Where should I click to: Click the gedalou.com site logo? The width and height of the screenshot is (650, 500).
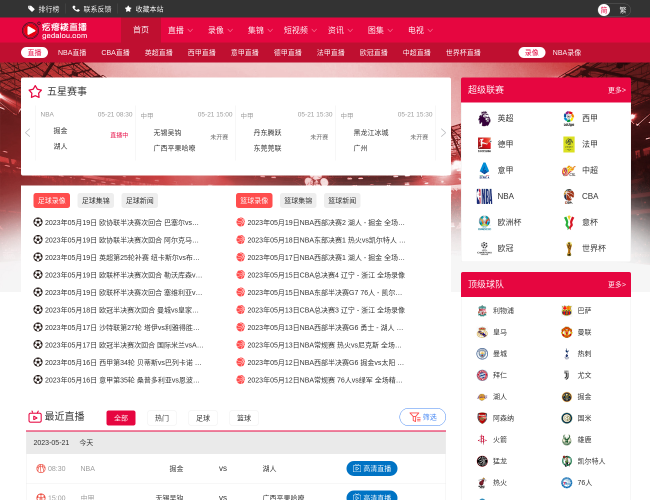(54, 30)
